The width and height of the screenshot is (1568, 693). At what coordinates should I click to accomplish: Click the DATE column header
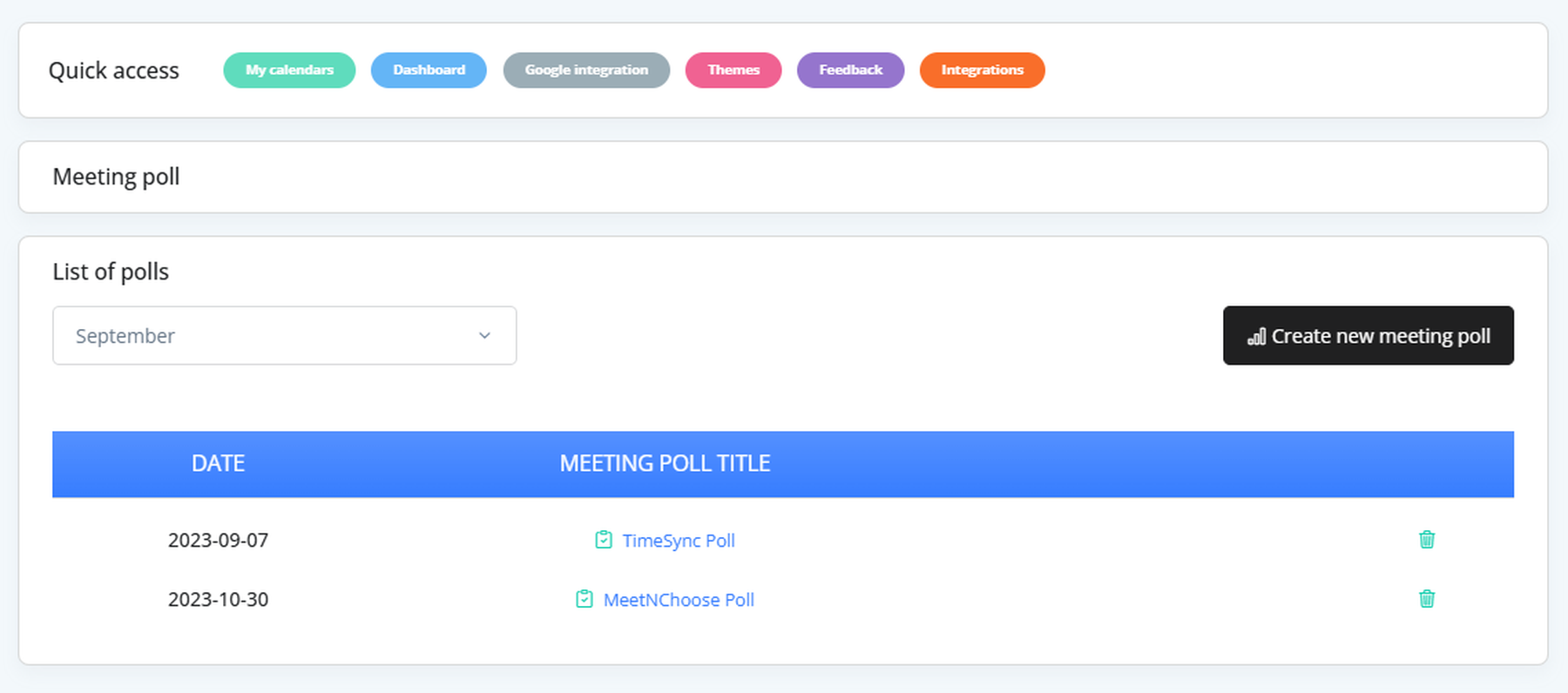pyautogui.click(x=218, y=463)
